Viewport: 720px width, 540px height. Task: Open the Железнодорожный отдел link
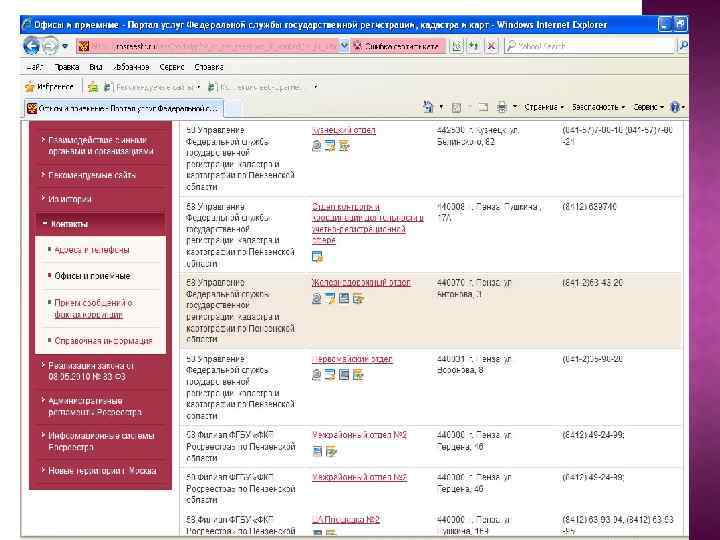point(361,283)
